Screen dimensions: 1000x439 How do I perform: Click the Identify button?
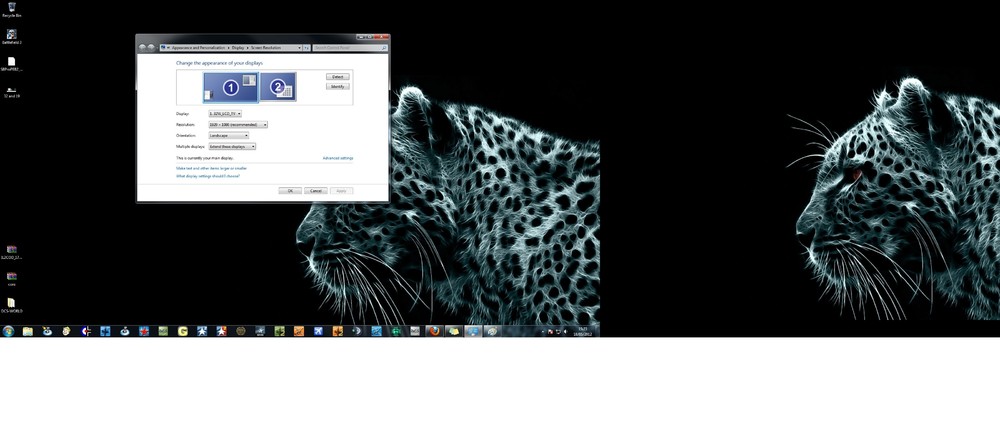[x=337, y=86]
